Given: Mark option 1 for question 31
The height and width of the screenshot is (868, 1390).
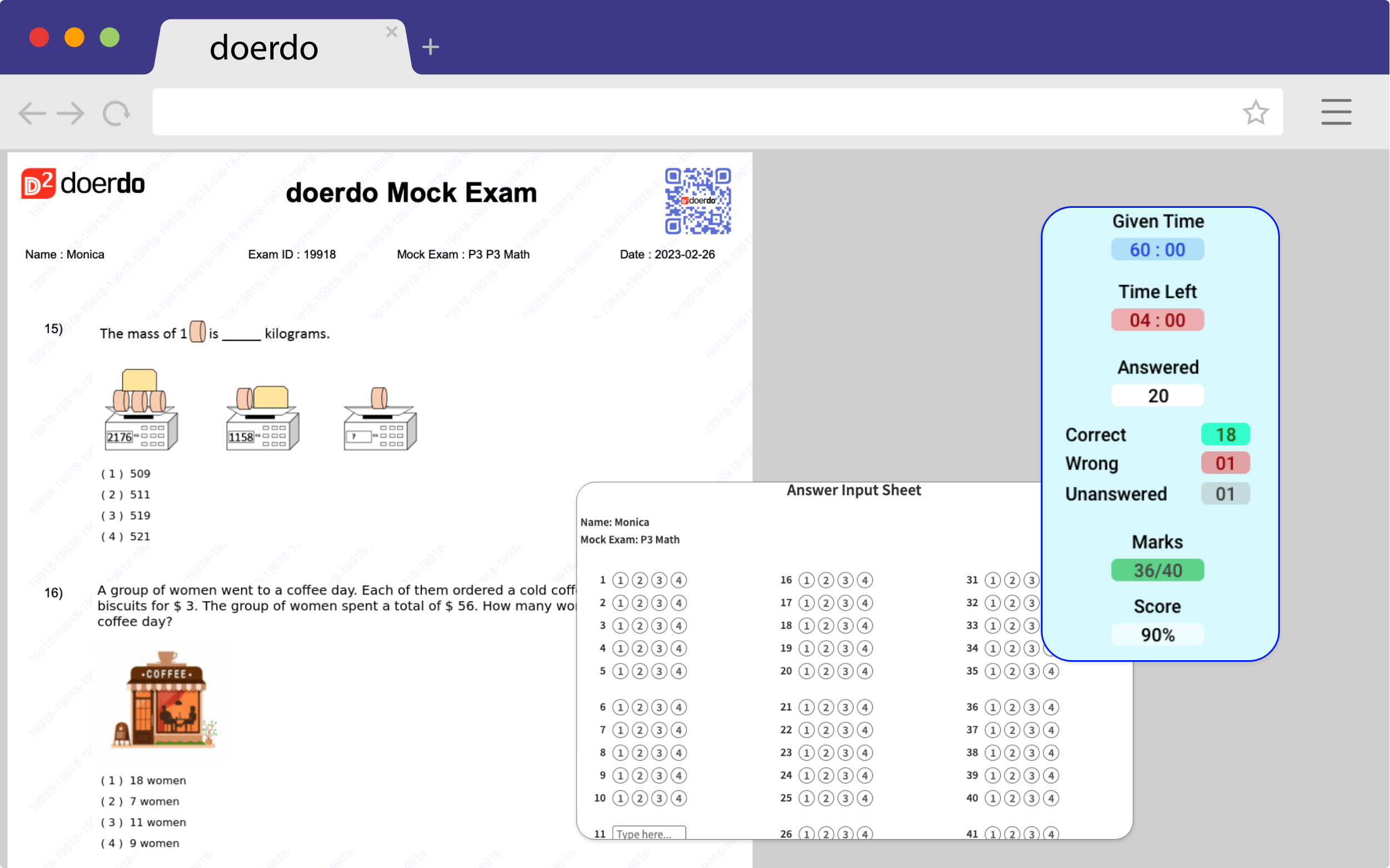Looking at the screenshot, I should (992, 580).
